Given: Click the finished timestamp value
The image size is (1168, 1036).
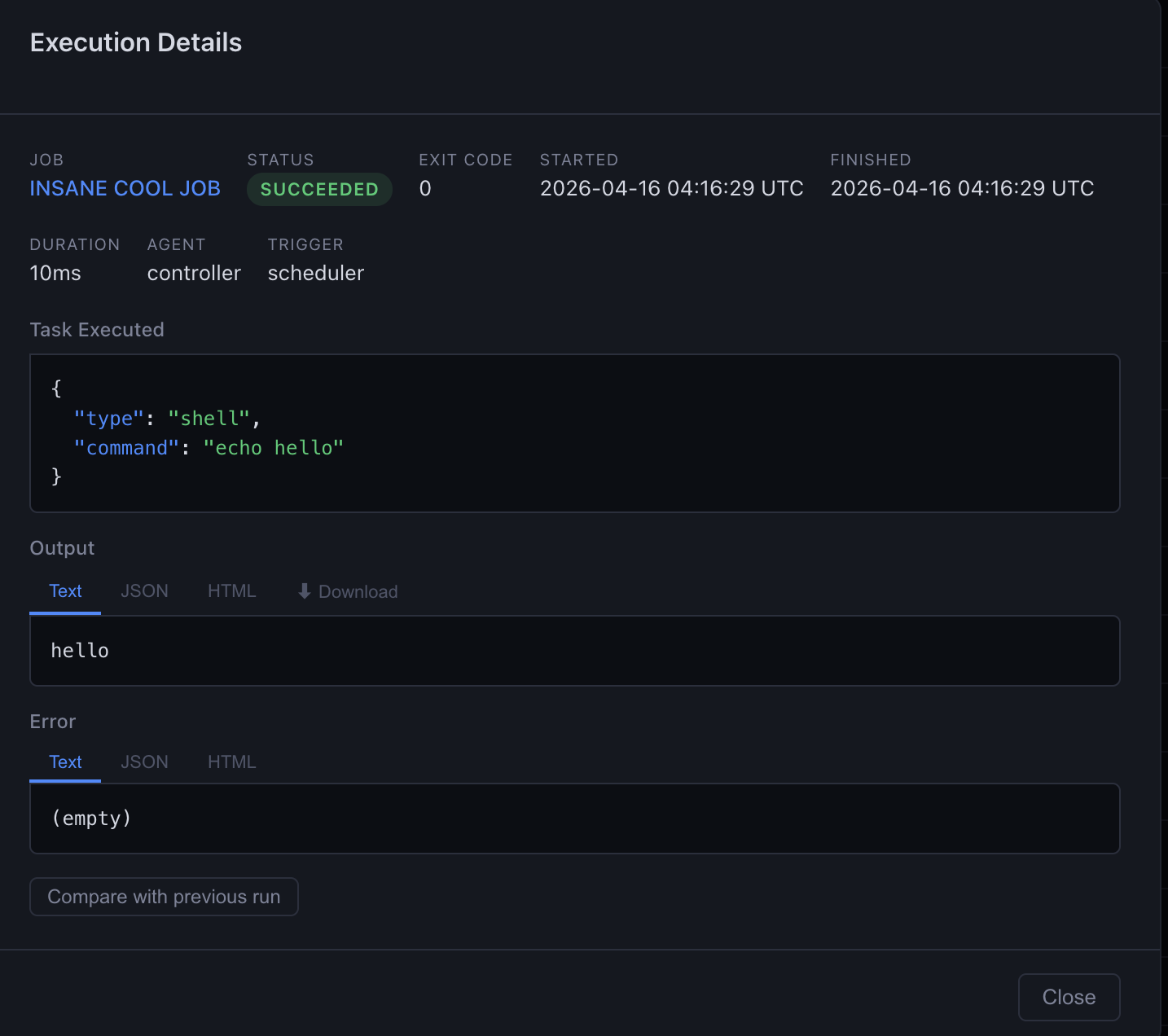Looking at the screenshot, I should pyautogui.click(x=962, y=188).
